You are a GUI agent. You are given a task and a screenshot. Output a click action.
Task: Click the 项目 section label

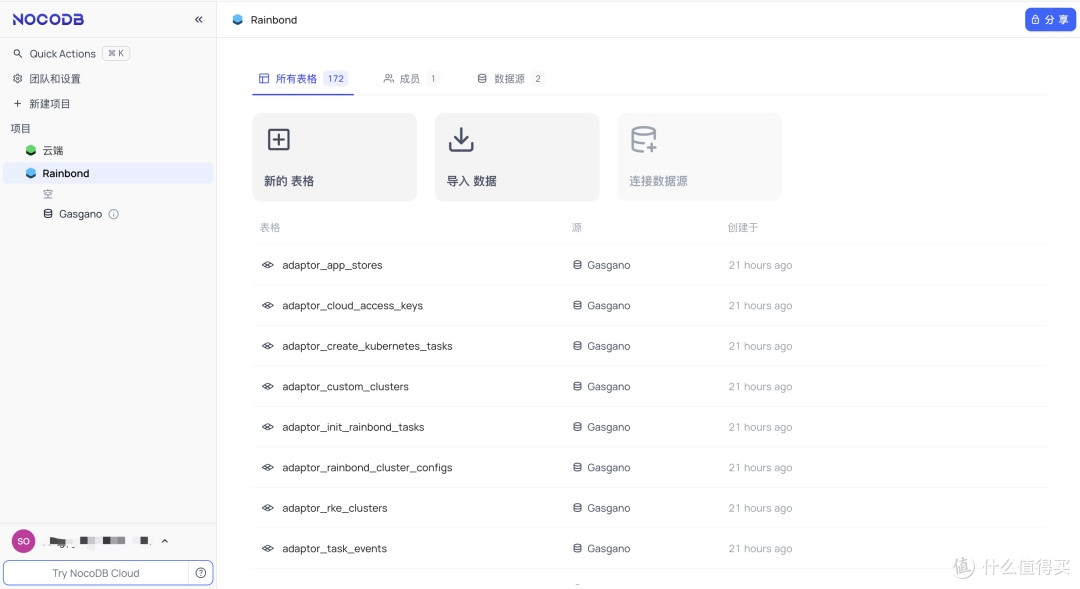click(x=21, y=128)
